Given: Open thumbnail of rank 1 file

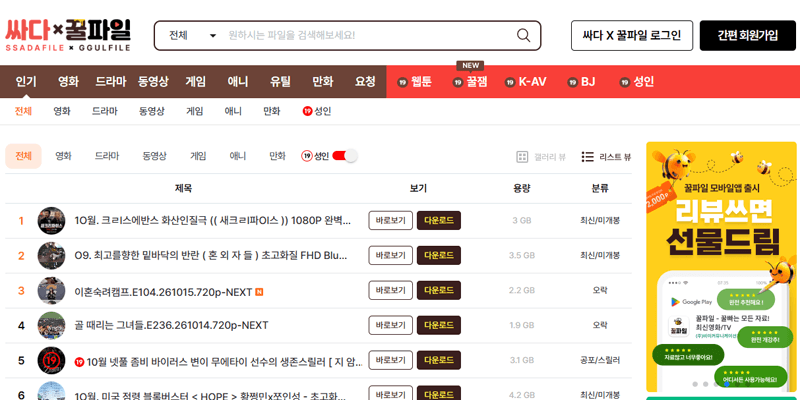Looking at the screenshot, I should pyautogui.click(x=52, y=220).
